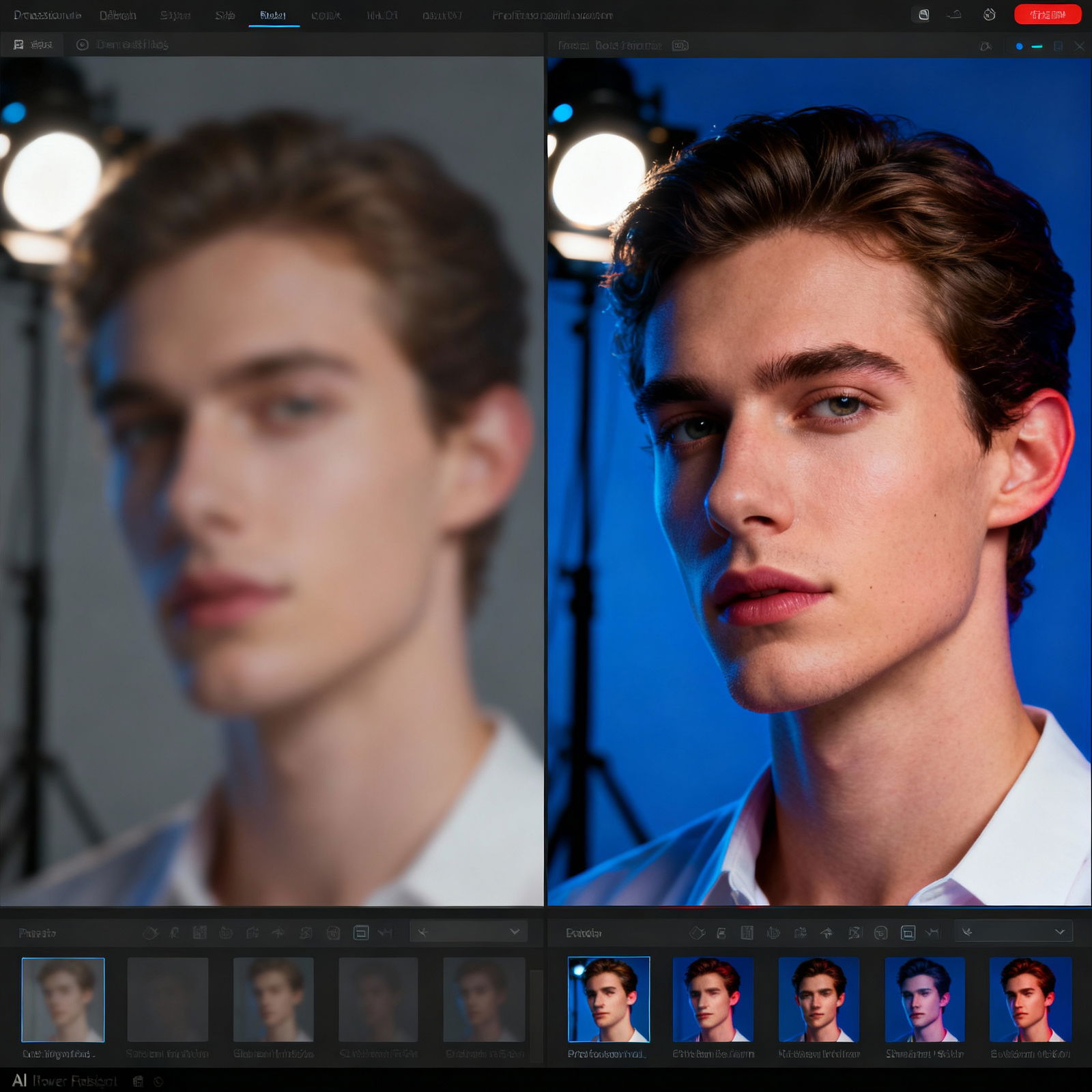The height and width of the screenshot is (1092, 1092).
Task: Toggle the blue dot indicator in right panel header
Action: pos(1019,46)
